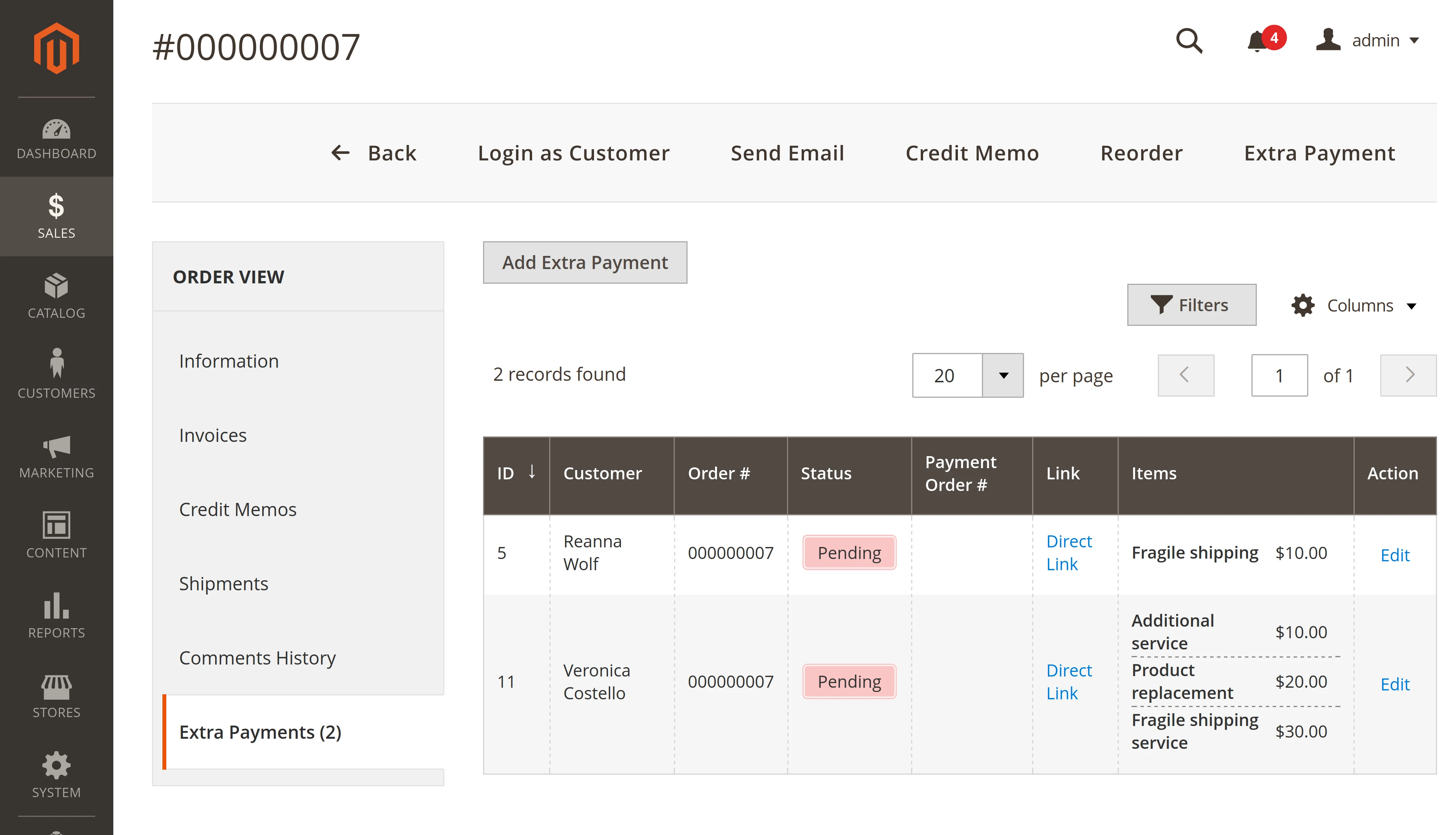Open the notifications bell
1456x835 pixels.
point(1258,41)
